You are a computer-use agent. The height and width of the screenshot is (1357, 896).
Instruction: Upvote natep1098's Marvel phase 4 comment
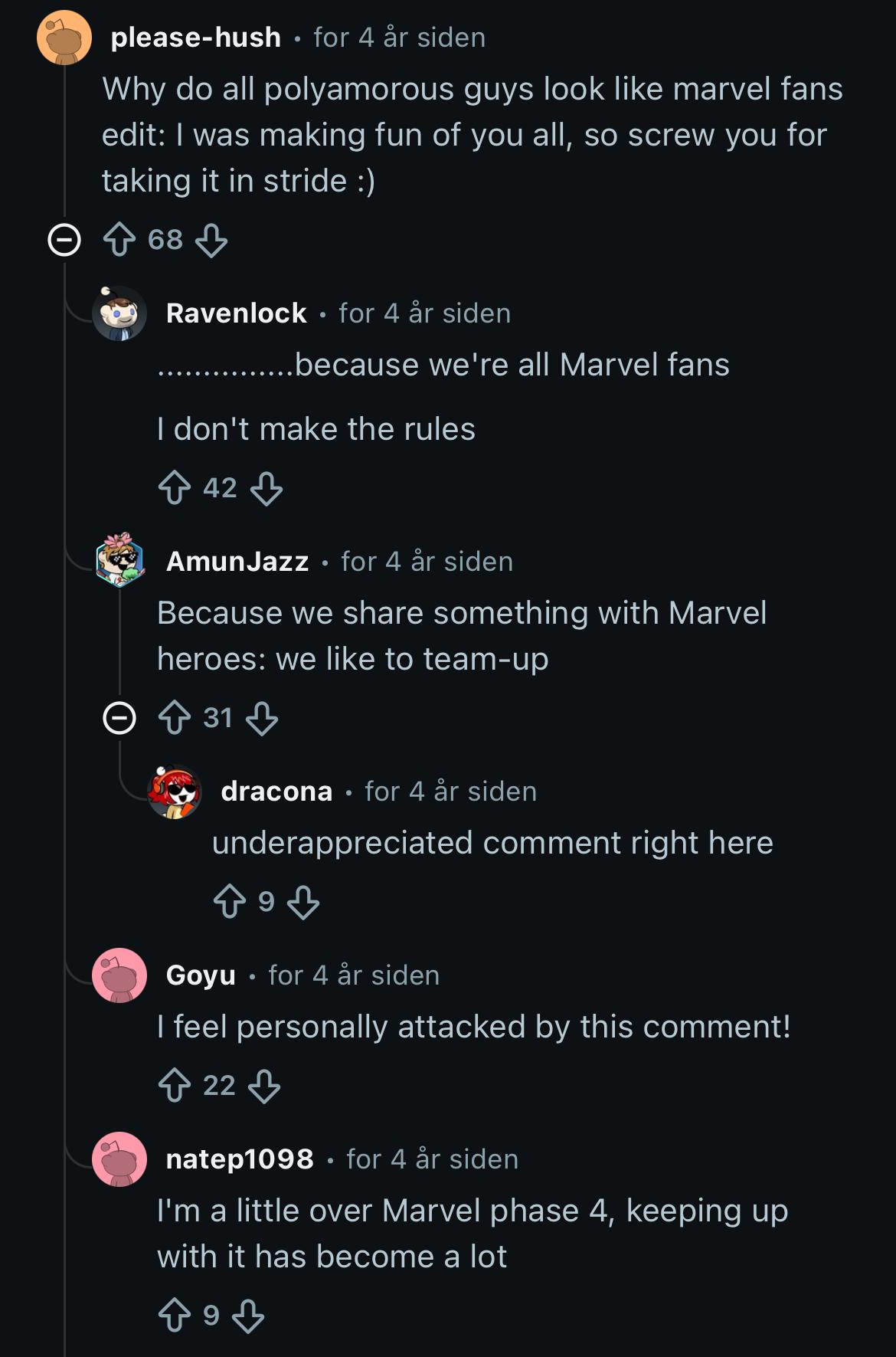tap(174, 1316)
